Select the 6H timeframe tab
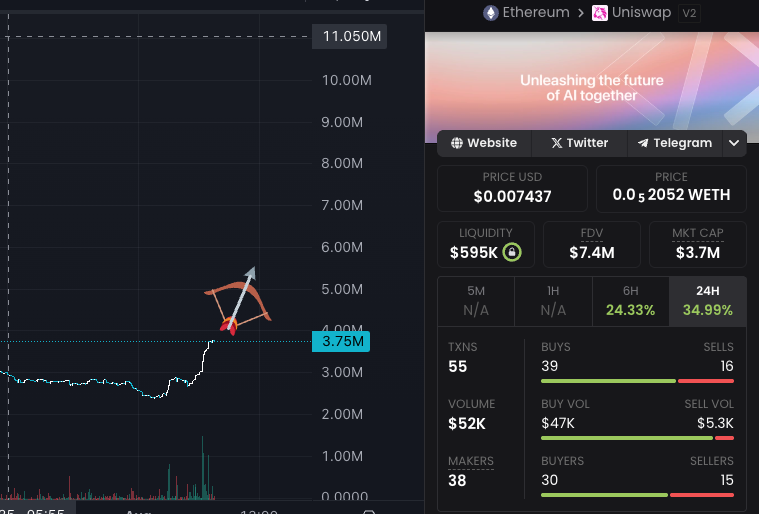 pyautogui.click(x=631, y=301)
